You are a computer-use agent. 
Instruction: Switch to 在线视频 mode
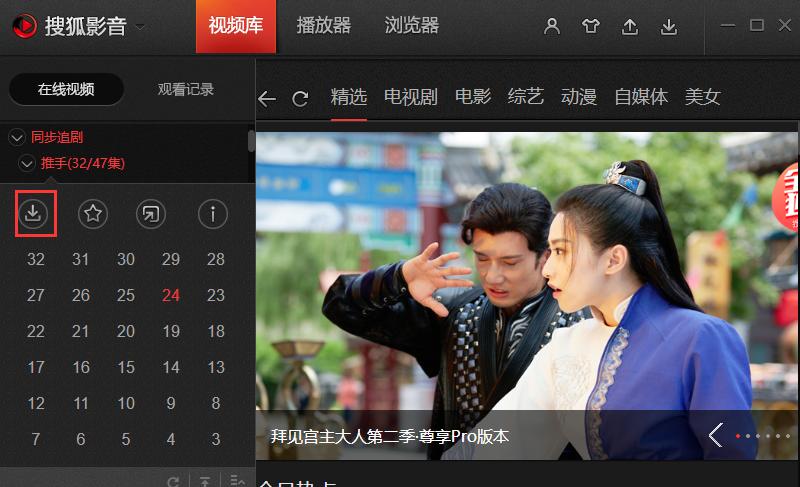66,89
